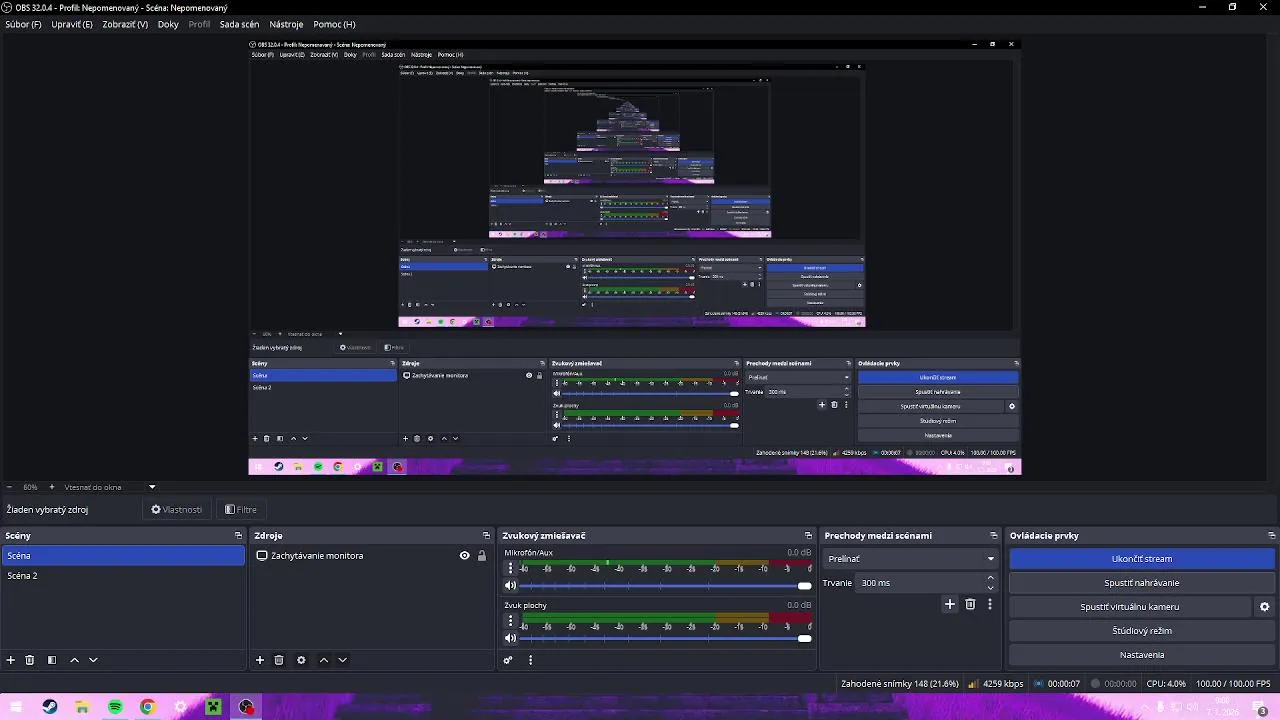Open advanced audio properties gears icon
1280x720 pixels.
click(508, 660)
